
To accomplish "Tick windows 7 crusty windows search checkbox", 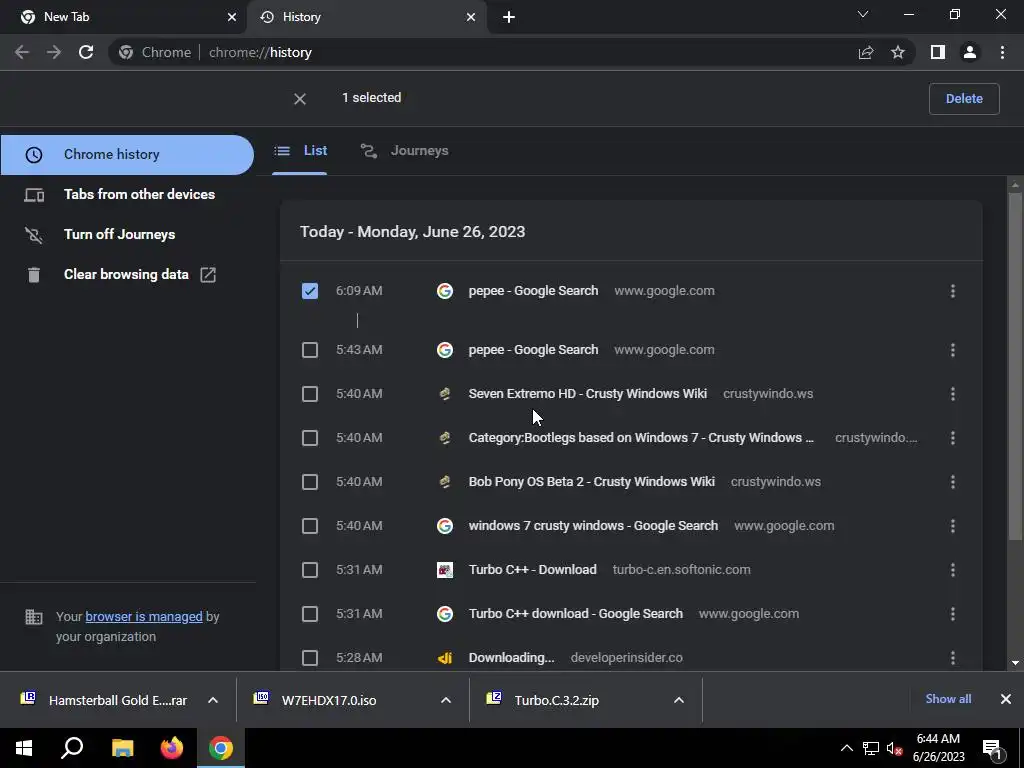I will (x=310, y=526).
